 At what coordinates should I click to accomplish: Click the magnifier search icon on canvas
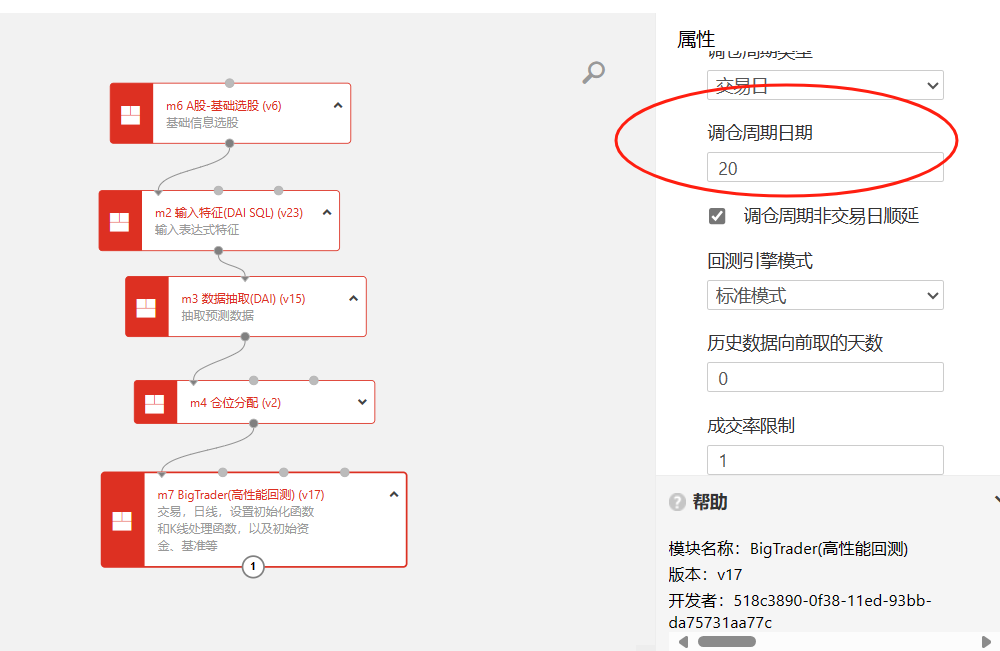[594, 72]
